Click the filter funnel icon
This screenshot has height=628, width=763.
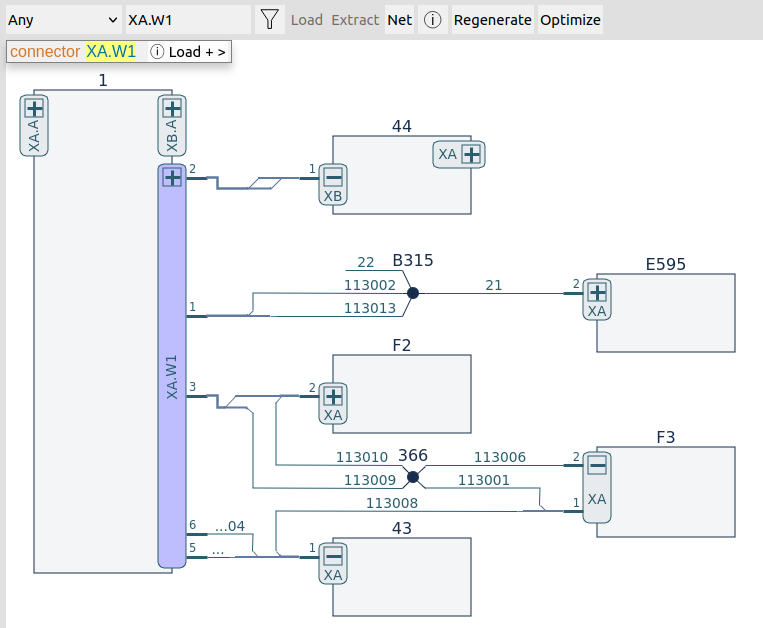pyautogui.click(x=269, y=20)
